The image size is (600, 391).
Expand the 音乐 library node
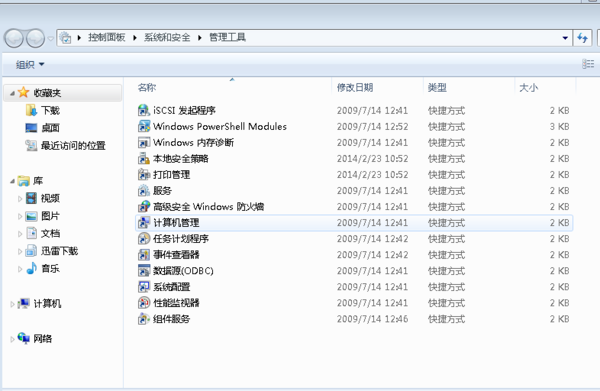(x=20, y=269)
